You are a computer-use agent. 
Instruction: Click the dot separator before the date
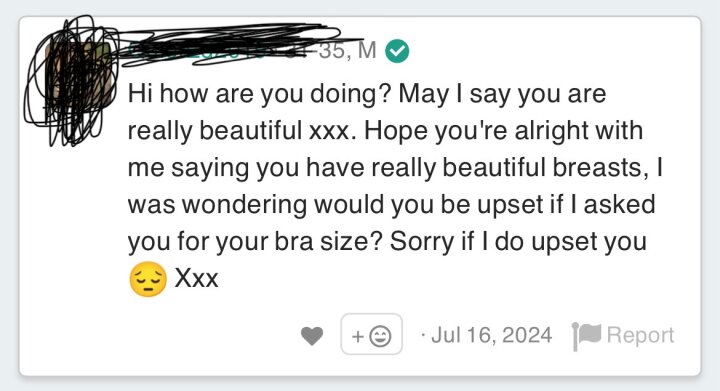click(x=422, y=335)
